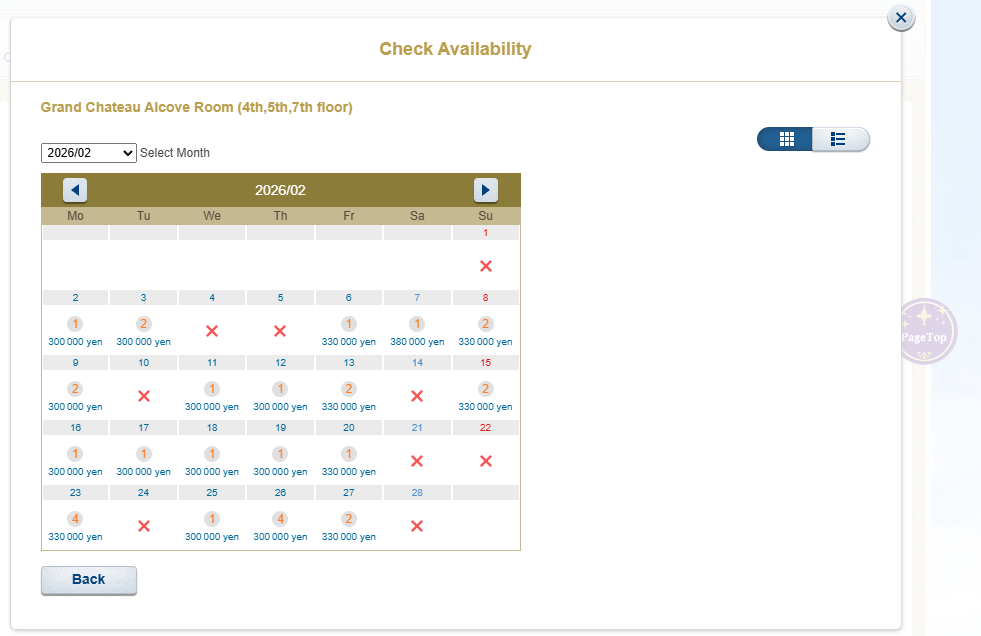Click the unavailable X on February 4
The image size is (981, 636).
[212, 331]
